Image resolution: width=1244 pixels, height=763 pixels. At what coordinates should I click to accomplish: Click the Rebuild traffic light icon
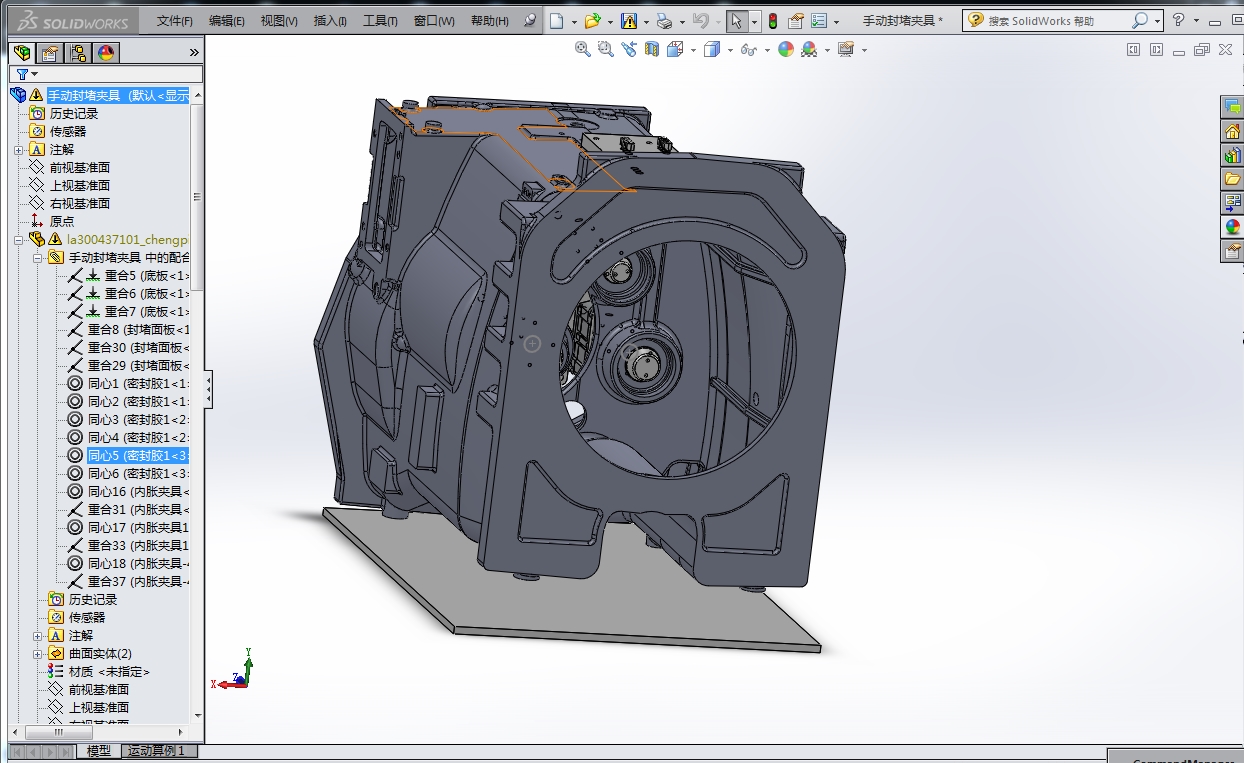point(773,21)
